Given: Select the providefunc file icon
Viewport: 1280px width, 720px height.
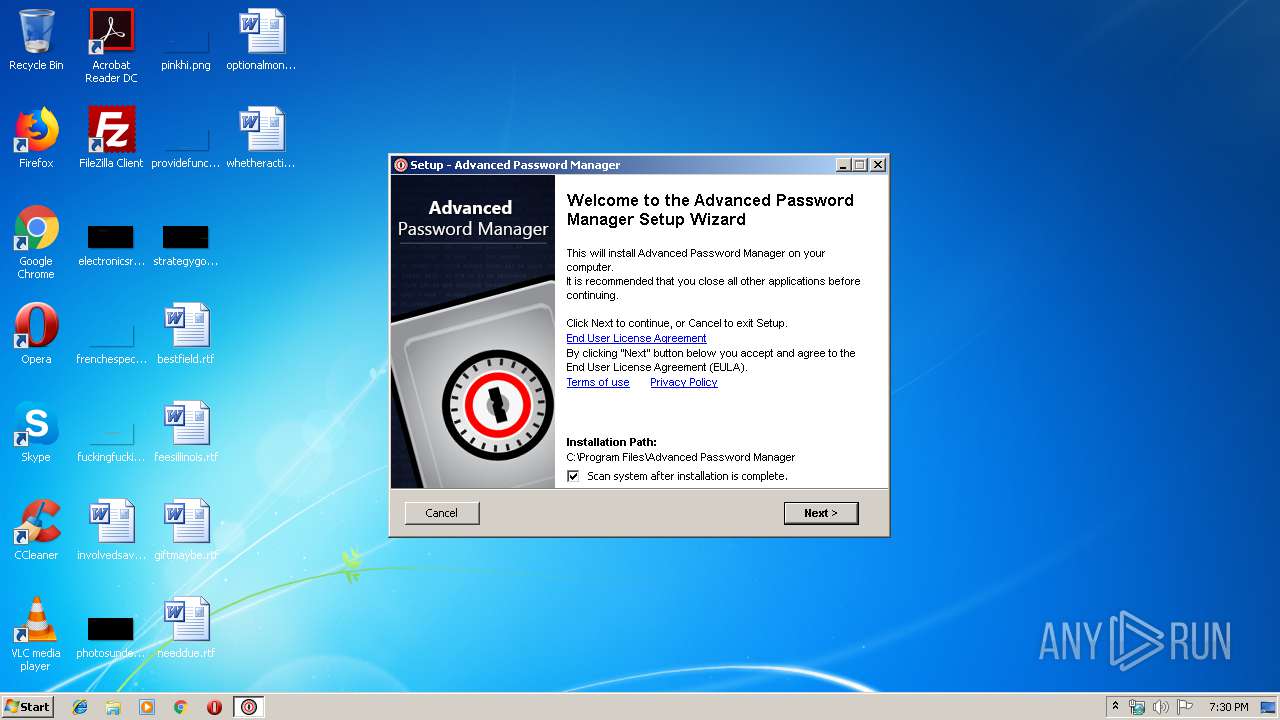Looking at the screenshot, I should pos(186,143).
